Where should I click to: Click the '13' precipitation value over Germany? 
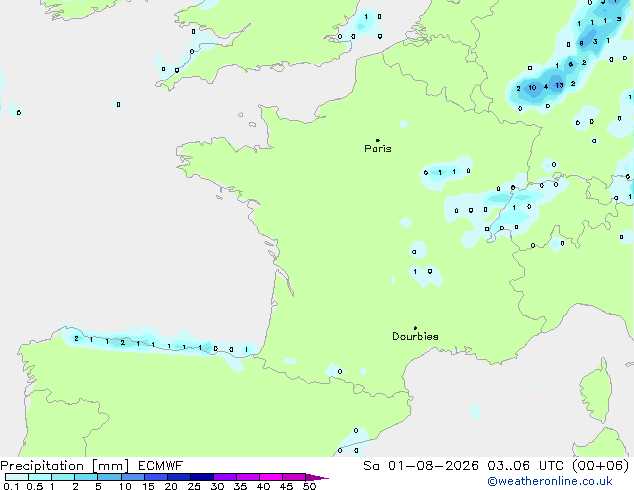pos(559,85)
